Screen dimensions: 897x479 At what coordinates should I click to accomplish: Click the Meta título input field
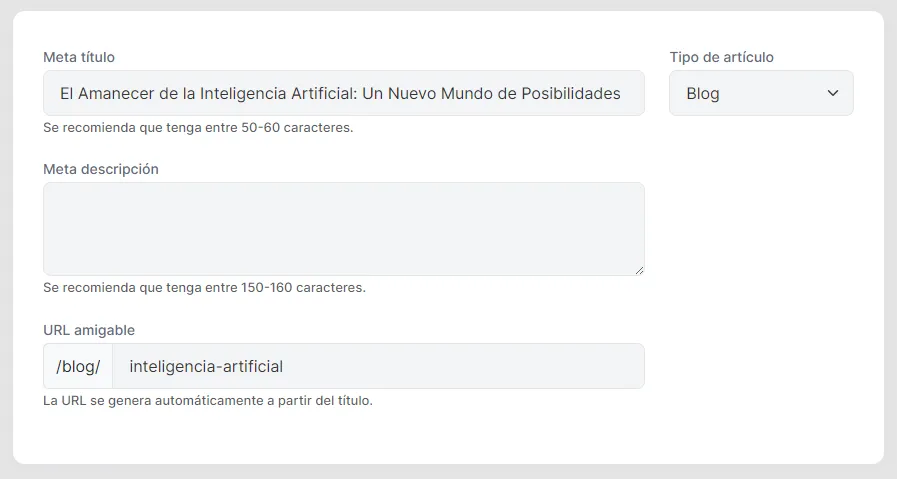343,93
